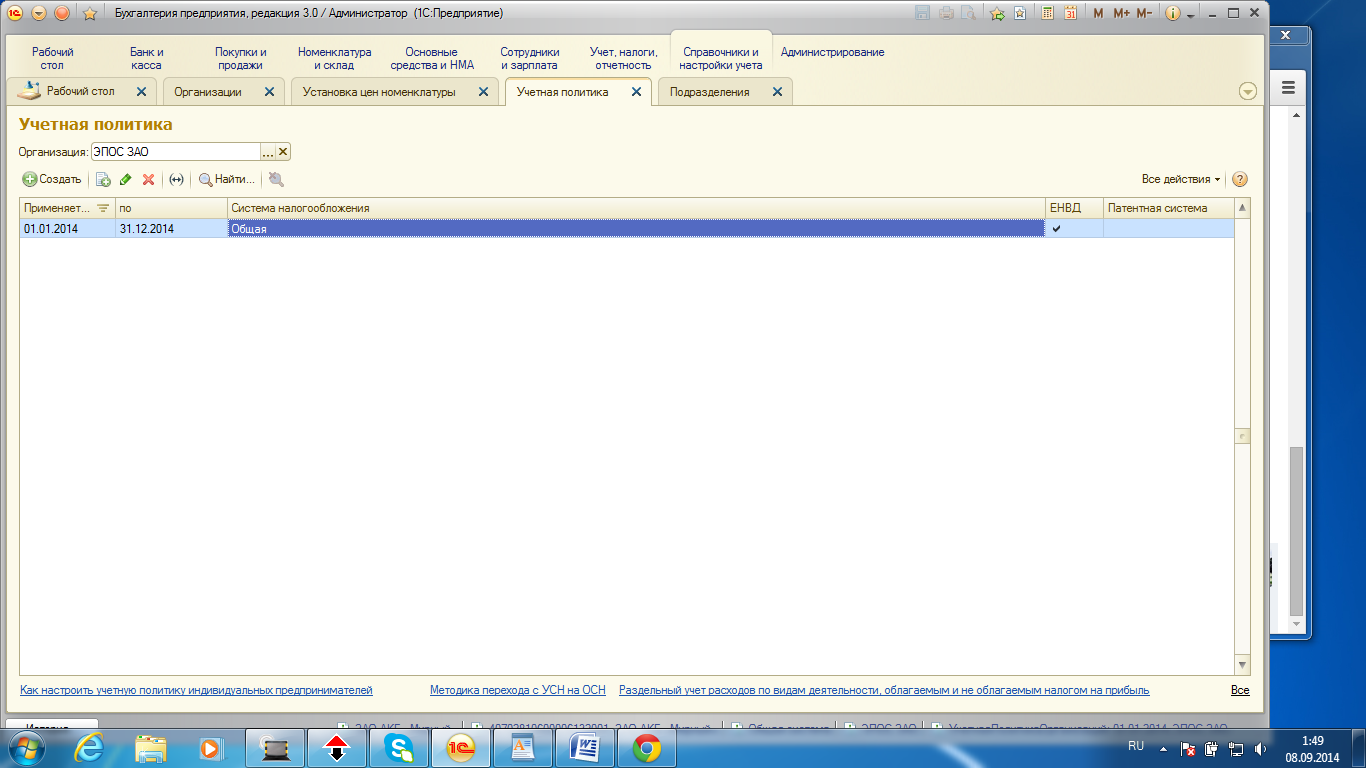The height and width of the screenshot is (768, 1366).
Task: Open Учет, налоги, отчетность section
Action: coord(623,58)
